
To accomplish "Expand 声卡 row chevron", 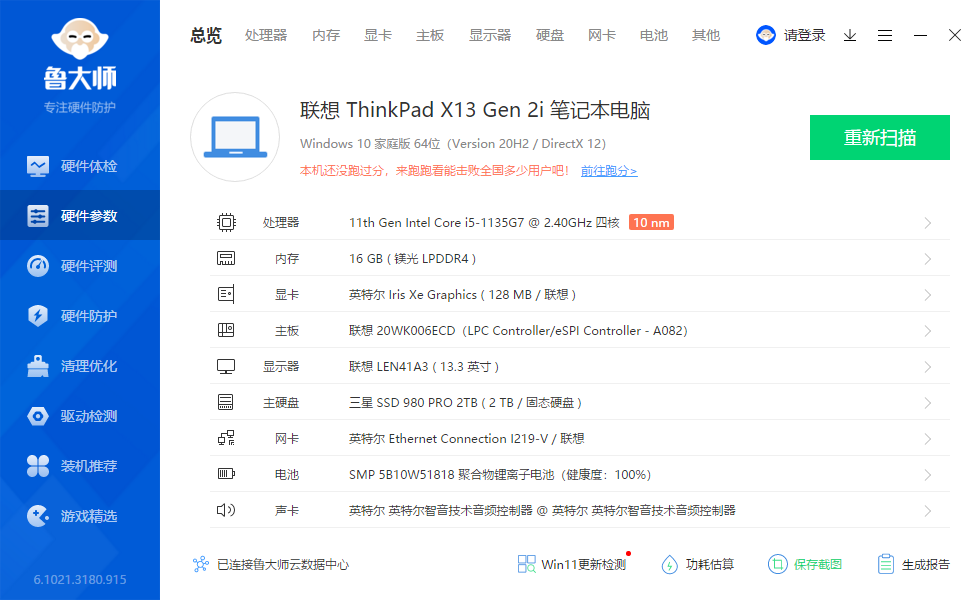I will (928, 511).
